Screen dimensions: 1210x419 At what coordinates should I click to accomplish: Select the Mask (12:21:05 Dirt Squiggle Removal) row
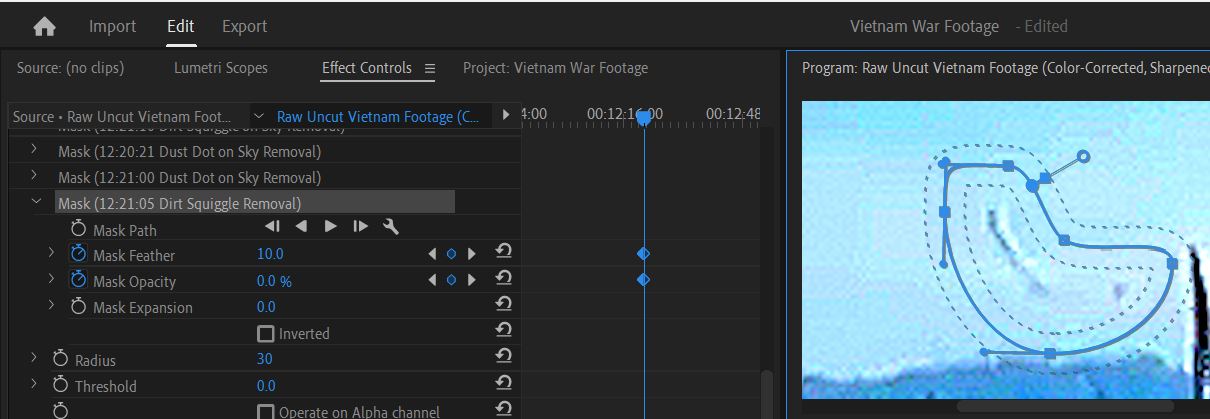click(x=255, y=203)
